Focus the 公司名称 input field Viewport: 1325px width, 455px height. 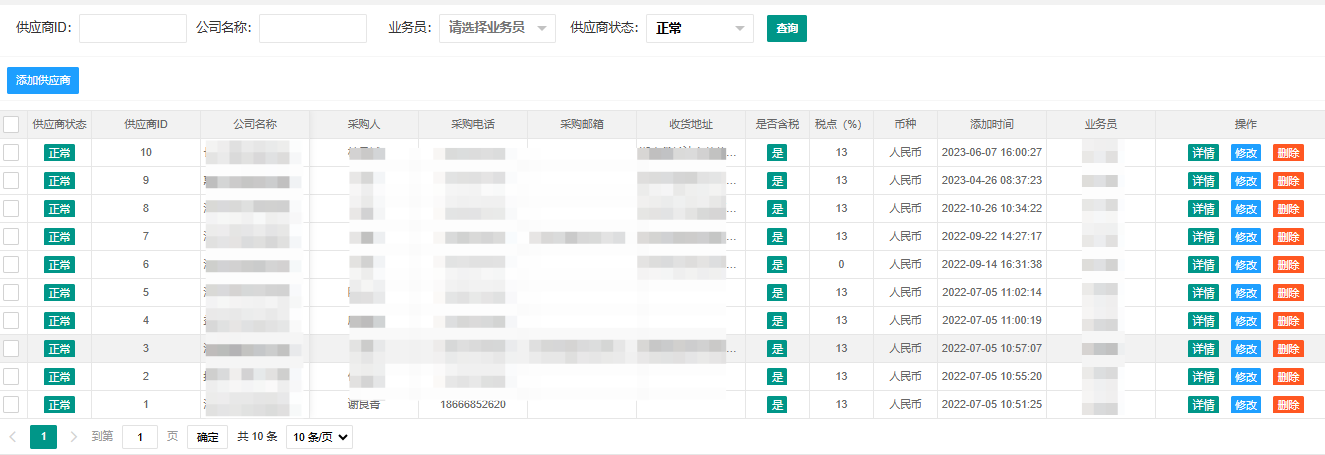click(313, 28)
